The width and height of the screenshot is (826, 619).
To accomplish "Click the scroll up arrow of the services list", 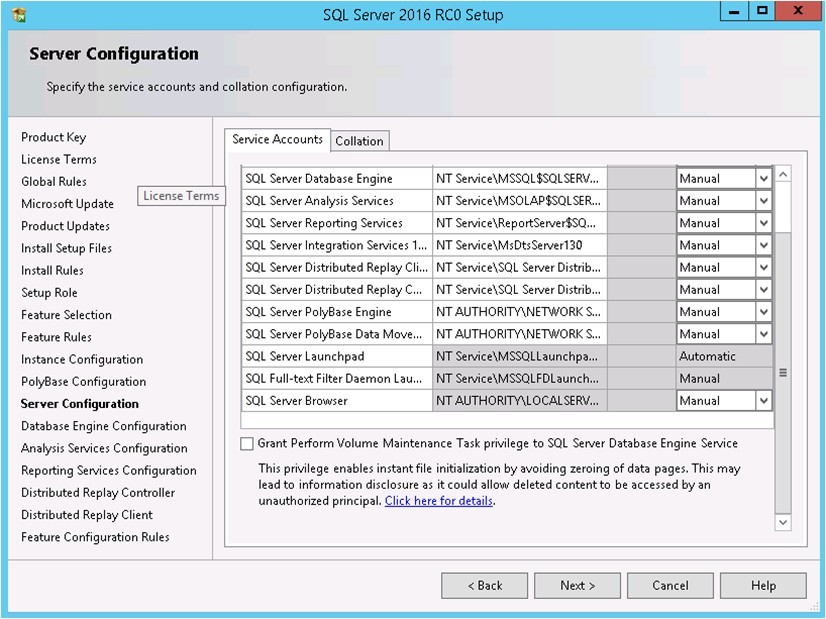I will [x=783, y=174].
